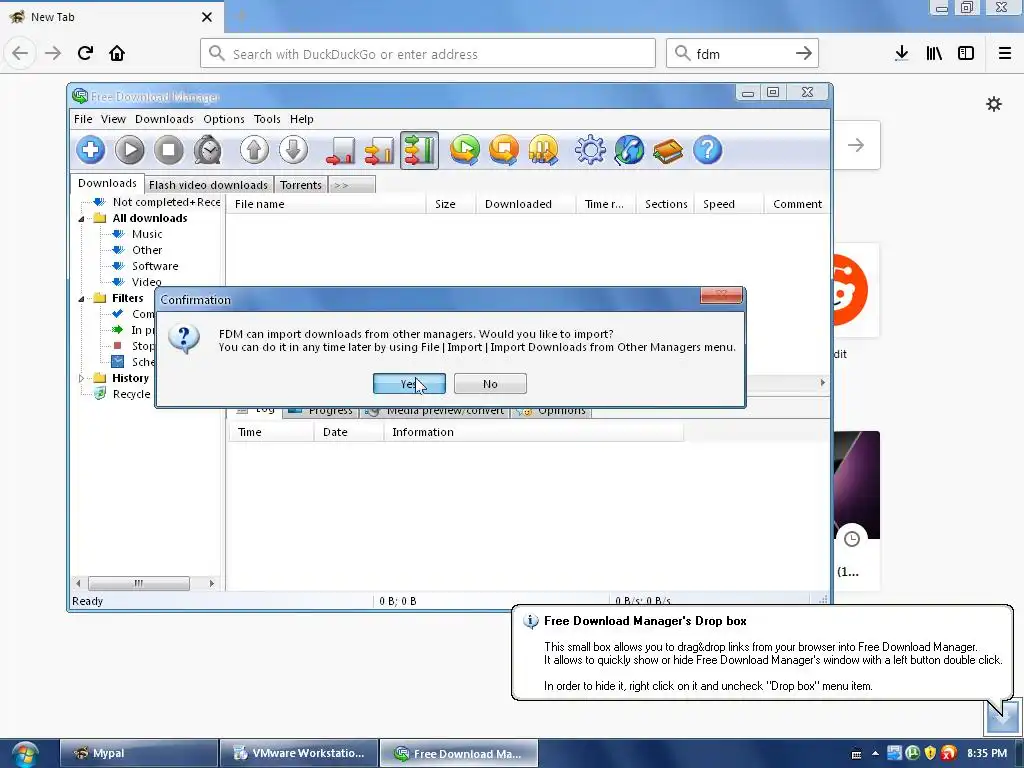Click the Information column header in log
Image resolution: width=1024 pixels, height=768 pixels.
(534, 432)
